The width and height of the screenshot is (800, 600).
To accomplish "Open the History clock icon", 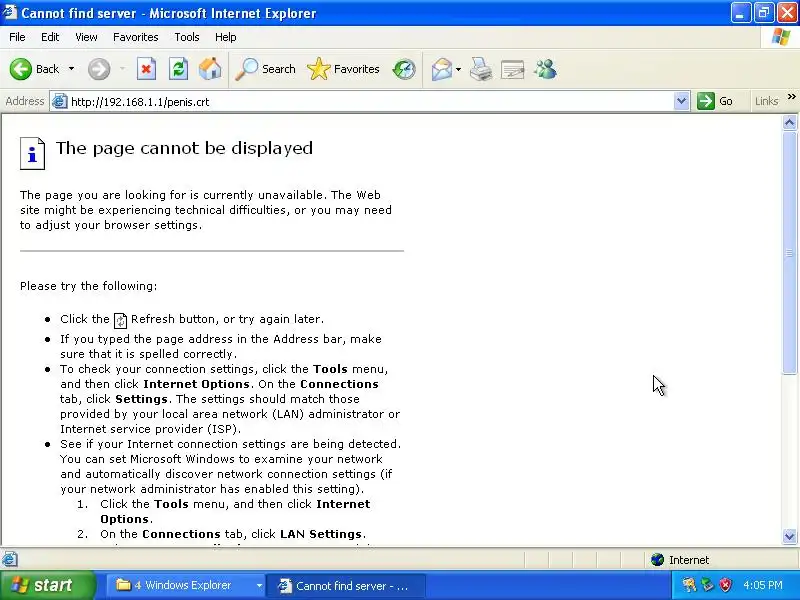I will click(x=404, y=69).
